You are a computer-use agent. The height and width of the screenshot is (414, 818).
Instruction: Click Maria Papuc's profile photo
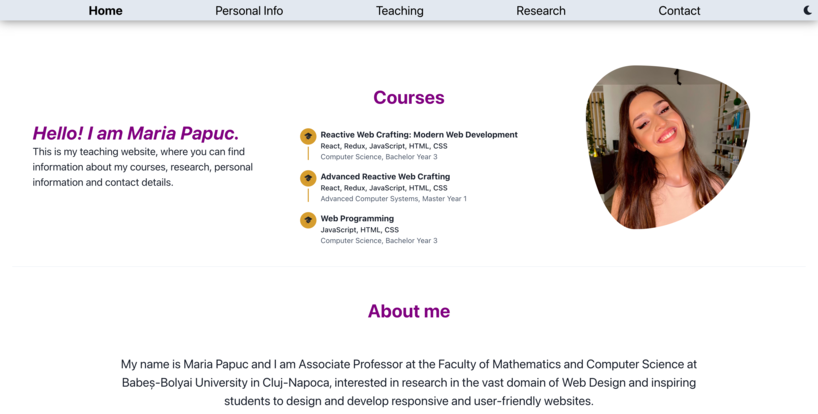(667, 147)
